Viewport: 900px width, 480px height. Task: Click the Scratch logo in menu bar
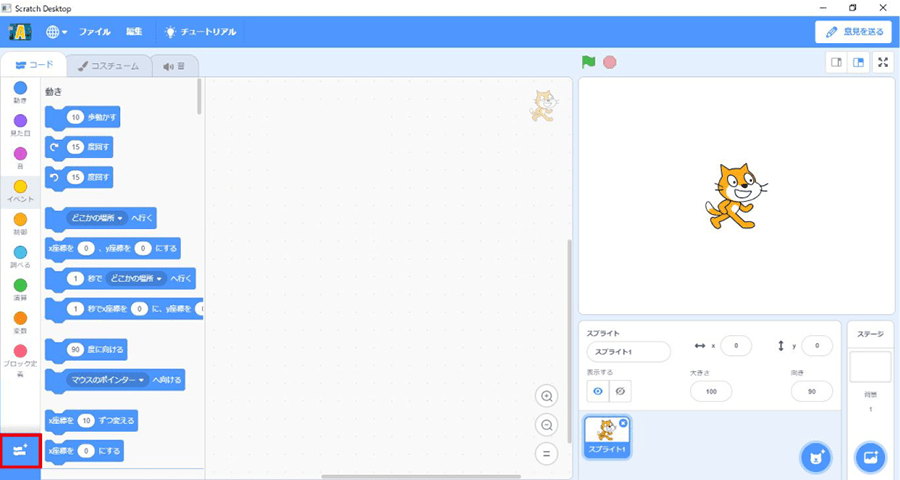[x=20, y=32]
